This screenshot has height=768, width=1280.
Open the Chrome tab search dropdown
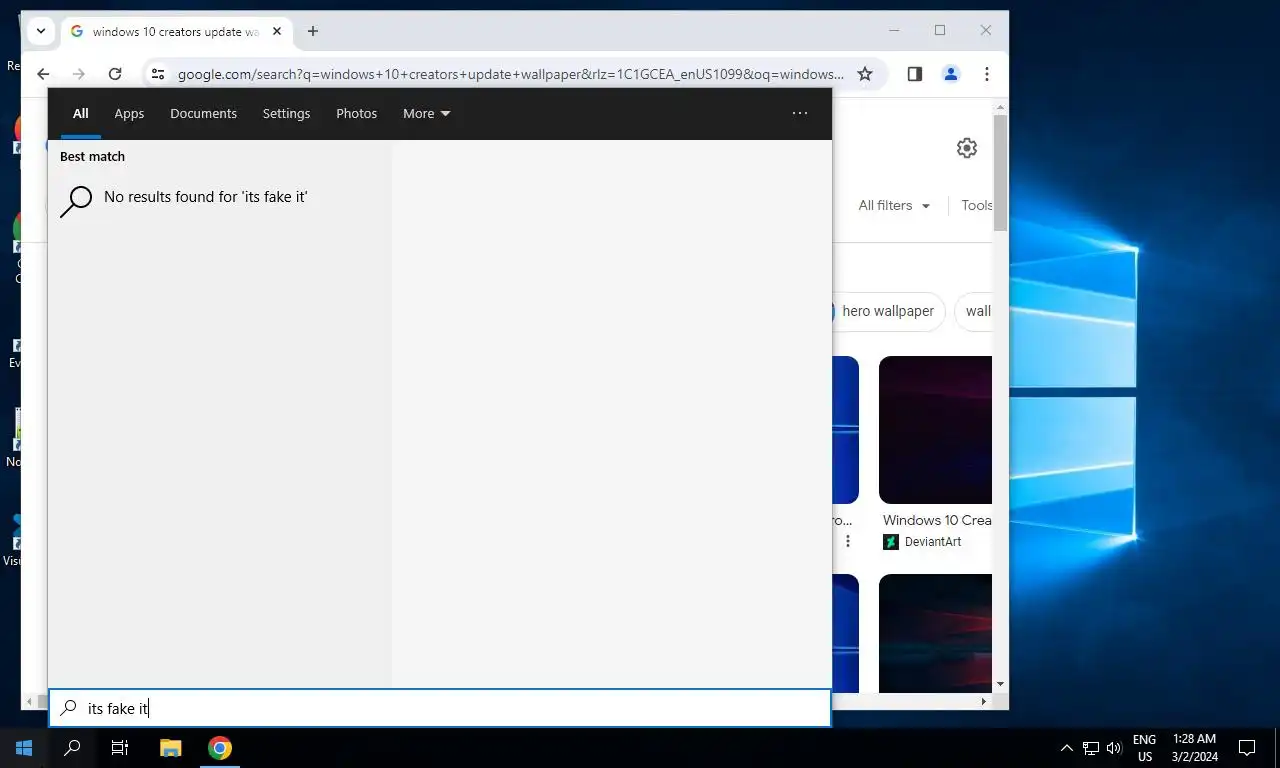(x=41, y=31)
